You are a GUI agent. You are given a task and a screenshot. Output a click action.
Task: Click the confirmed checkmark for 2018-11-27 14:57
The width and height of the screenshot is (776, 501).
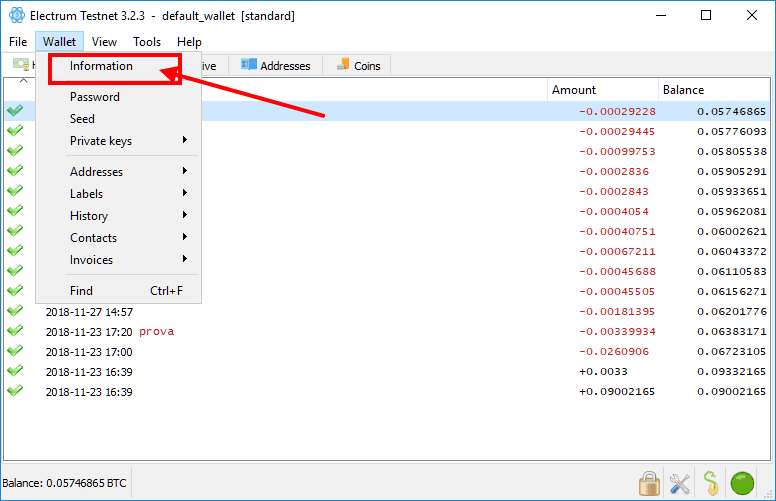[x=15, y=310]
